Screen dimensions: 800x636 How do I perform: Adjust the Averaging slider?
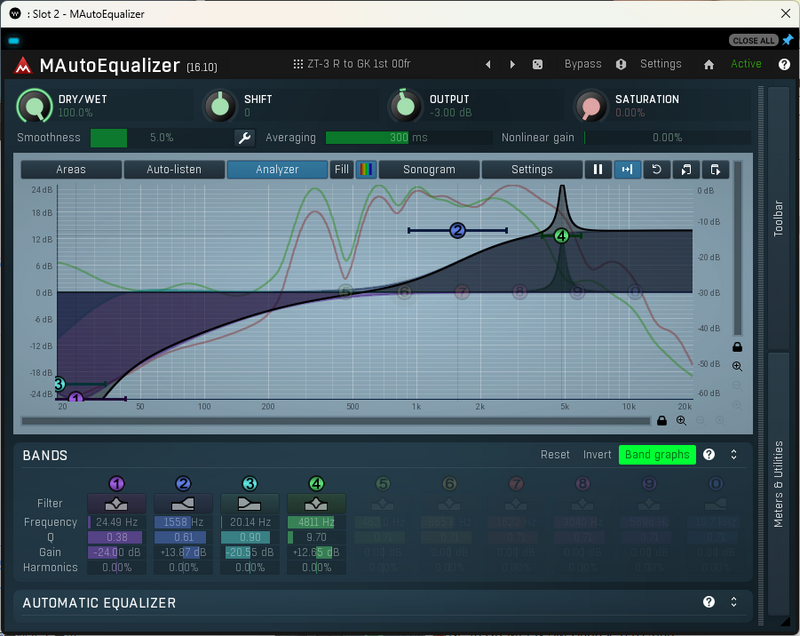[x=409, y=138]
